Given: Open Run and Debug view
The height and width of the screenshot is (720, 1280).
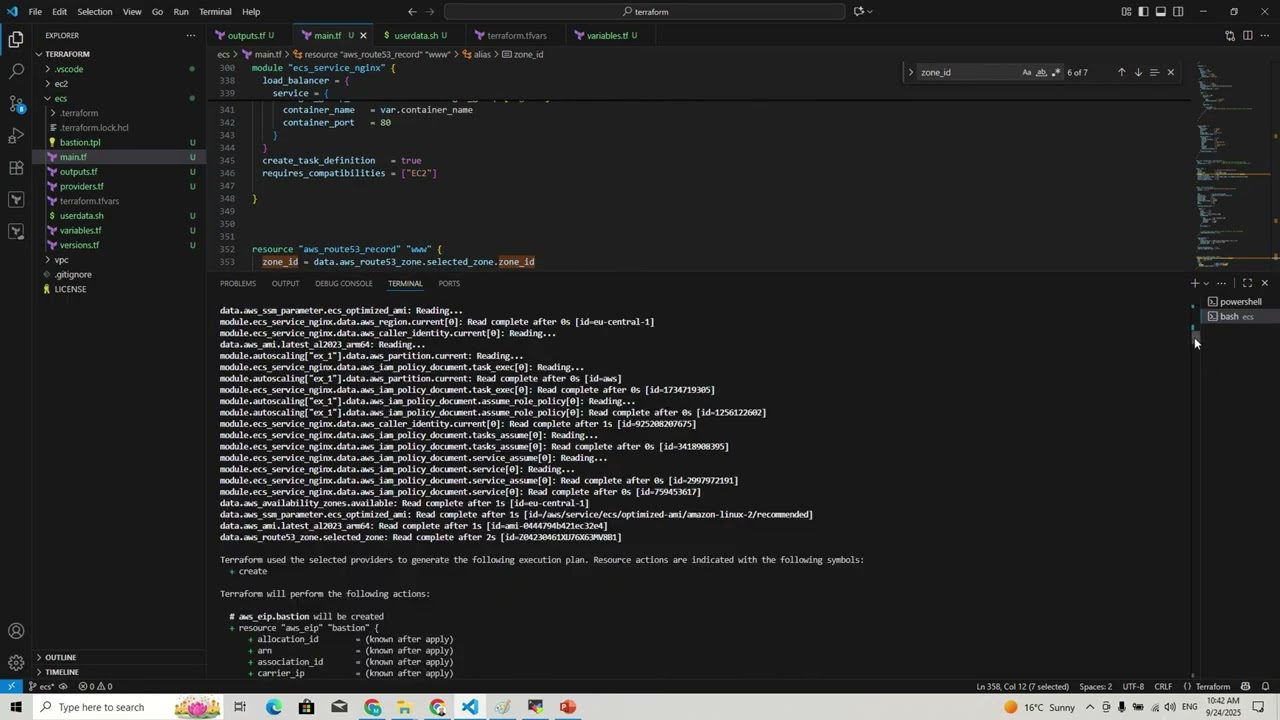Looking at the screenshot, I should pos(16,136).
